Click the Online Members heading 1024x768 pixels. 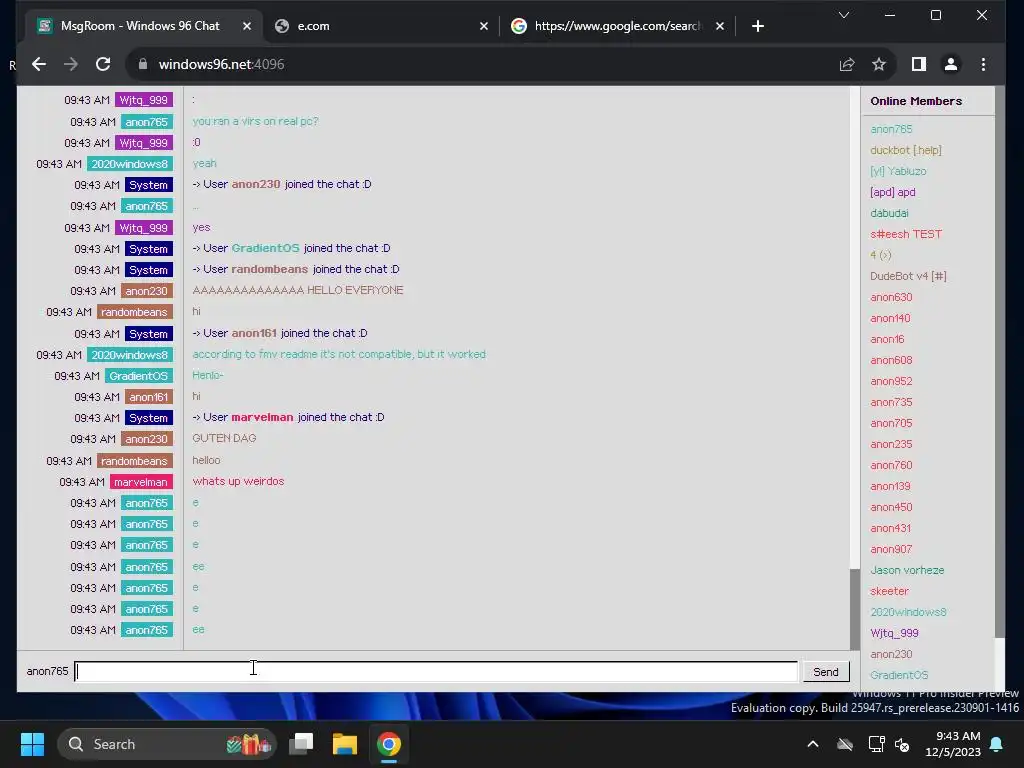coord(916,101)
